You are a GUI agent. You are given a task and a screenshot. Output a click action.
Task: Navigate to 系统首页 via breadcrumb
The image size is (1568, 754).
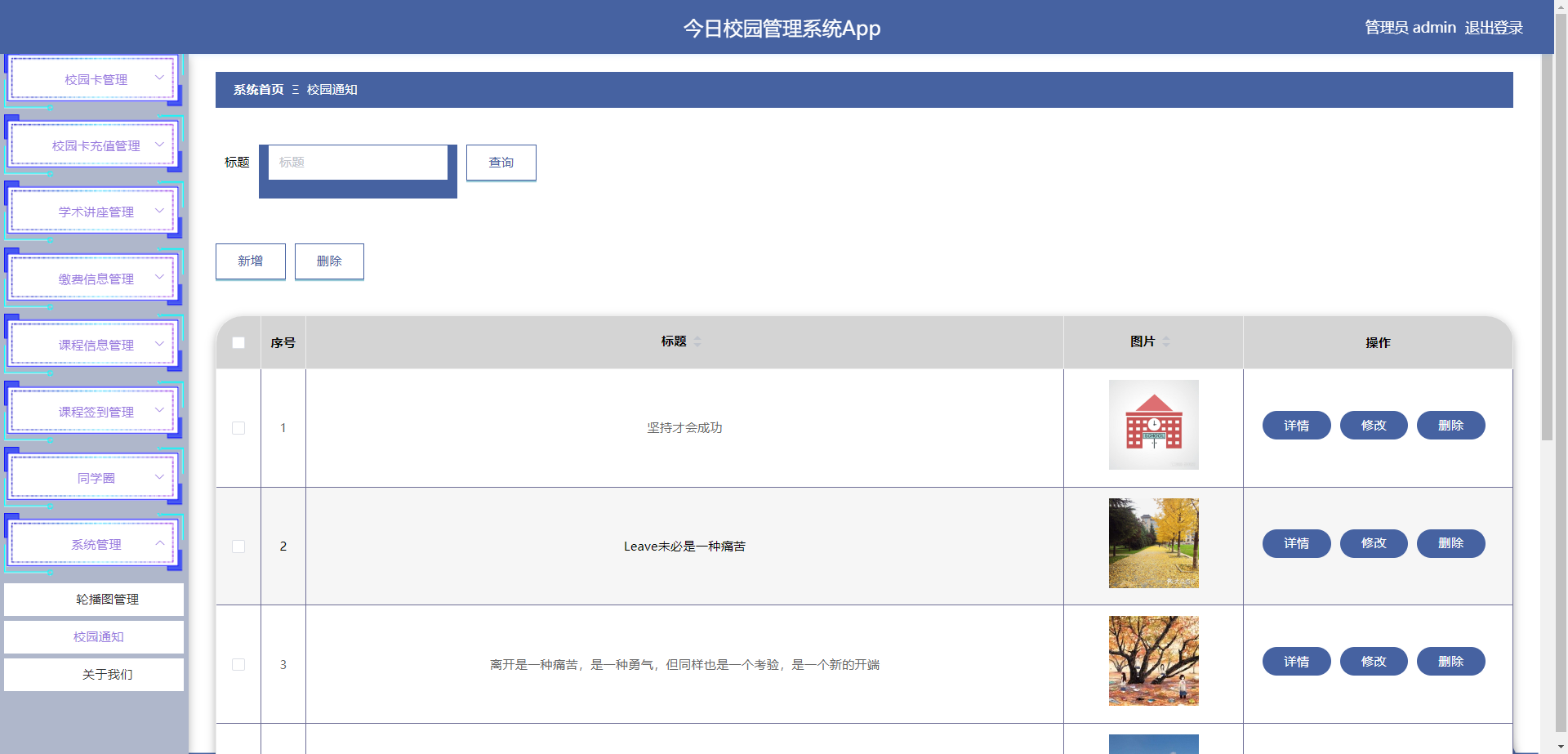pos(256,90)
